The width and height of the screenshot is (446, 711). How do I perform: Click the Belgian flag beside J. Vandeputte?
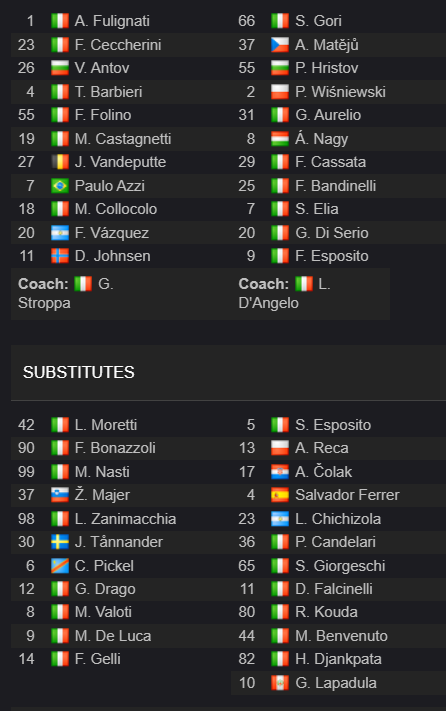coord(60,162)
